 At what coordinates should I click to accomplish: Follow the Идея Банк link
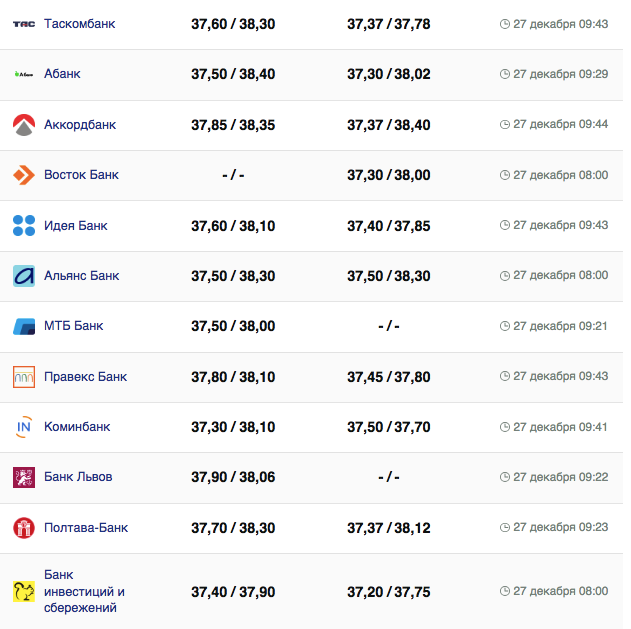coord(76,226)
